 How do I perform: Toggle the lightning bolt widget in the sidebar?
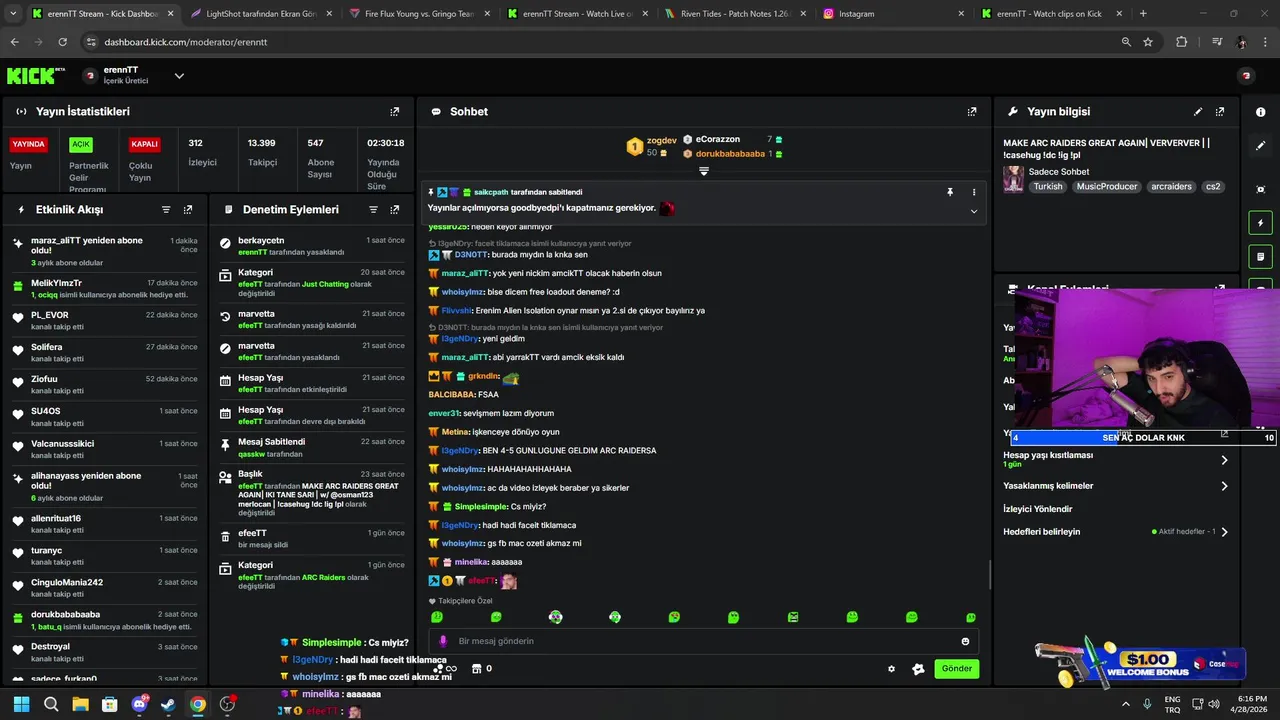pyautogui.click(x=1260, y=223)
